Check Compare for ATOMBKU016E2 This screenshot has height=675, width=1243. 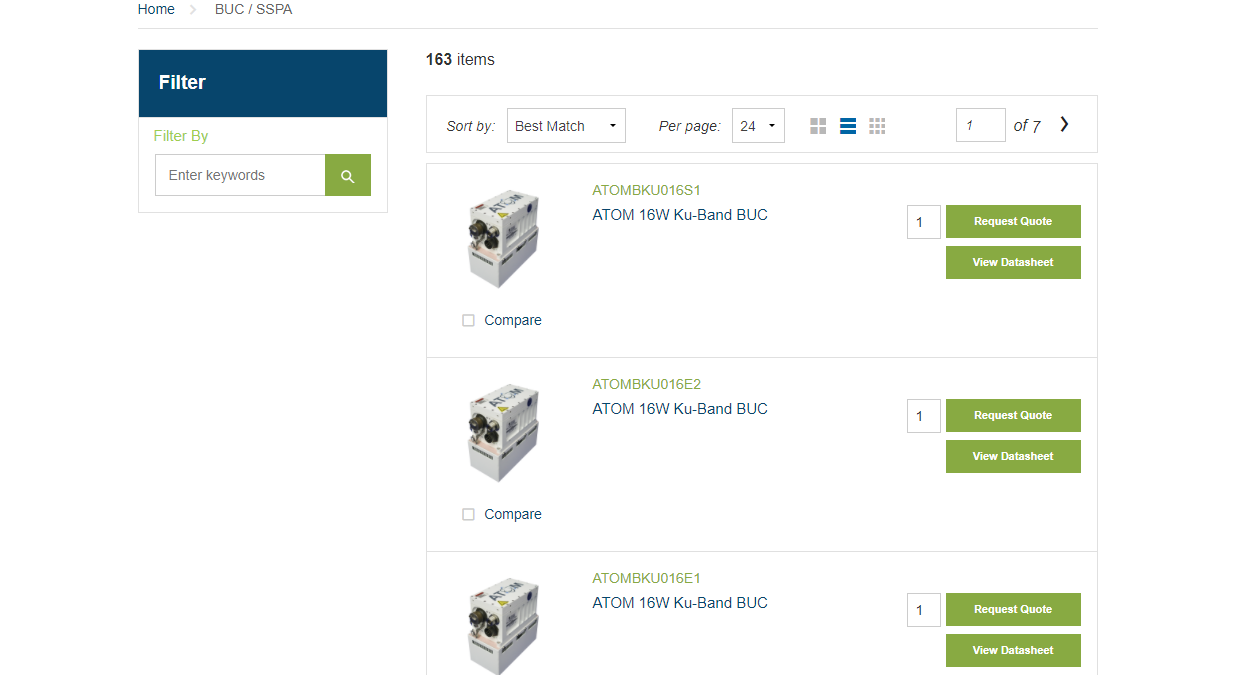tap(468, 514)
